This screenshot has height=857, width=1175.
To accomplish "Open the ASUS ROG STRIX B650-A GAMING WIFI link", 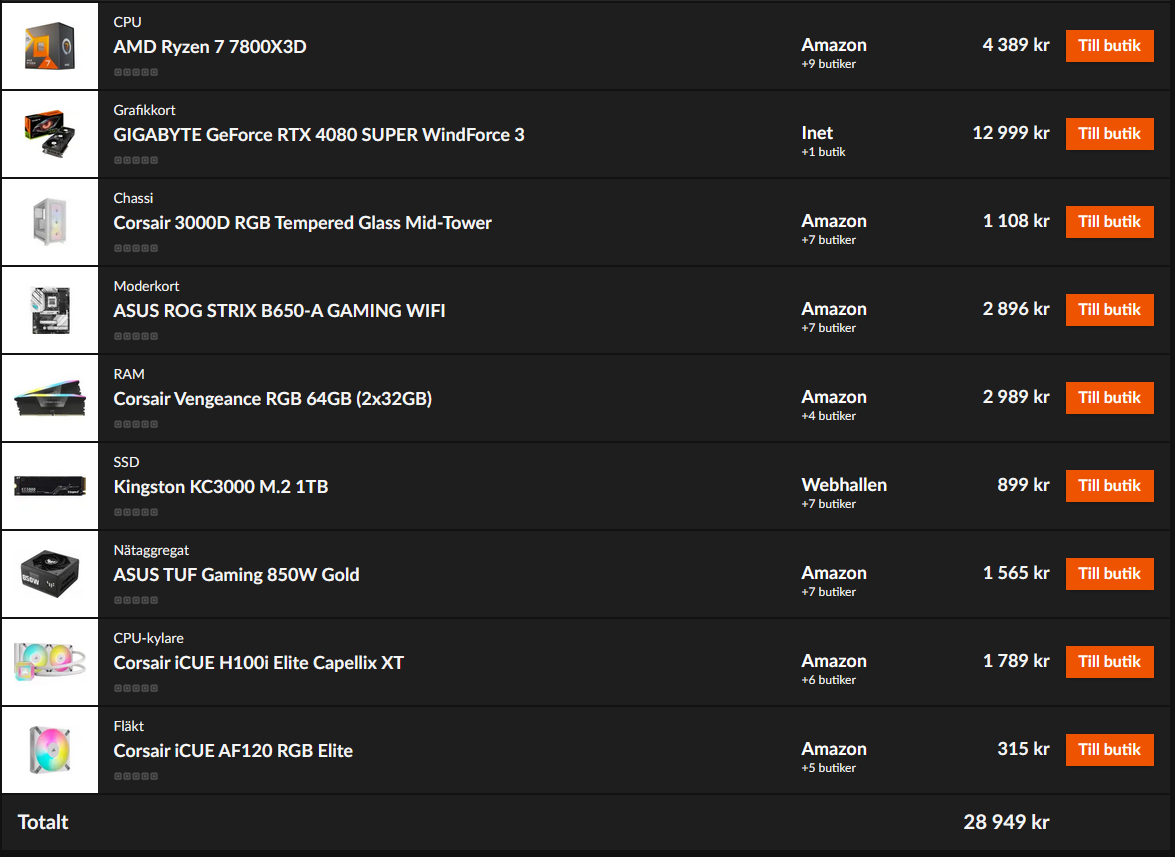I will [279, 311].
